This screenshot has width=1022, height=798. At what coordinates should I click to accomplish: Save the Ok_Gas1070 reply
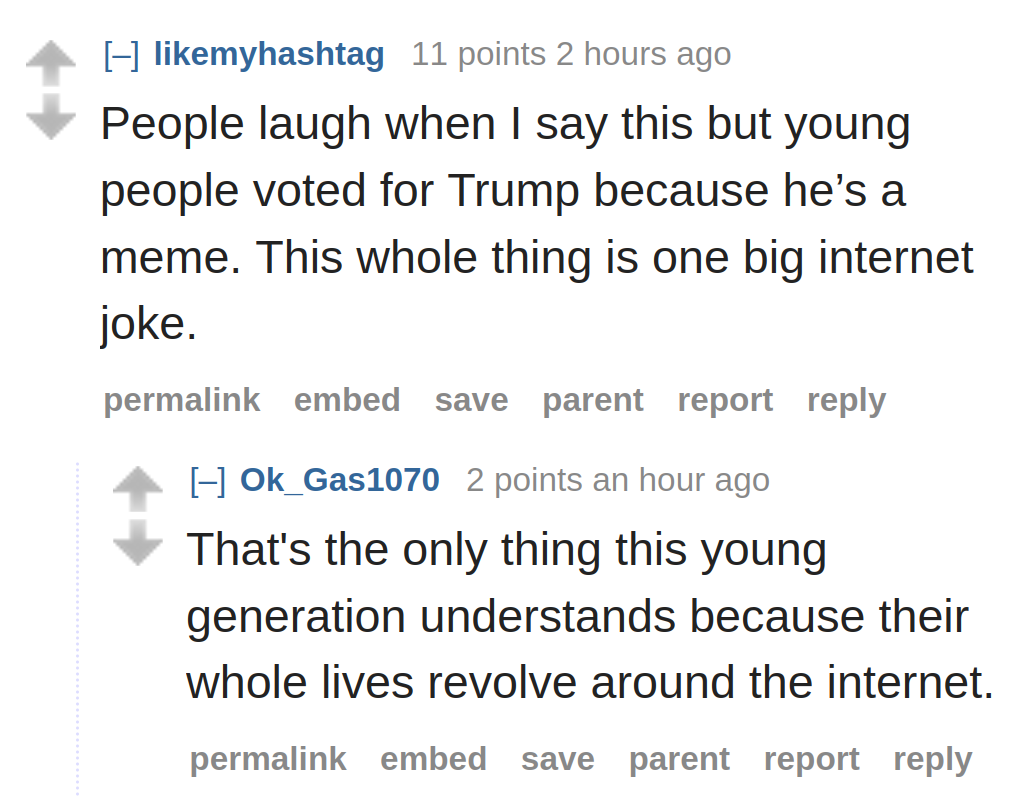(x=557, y=759)
